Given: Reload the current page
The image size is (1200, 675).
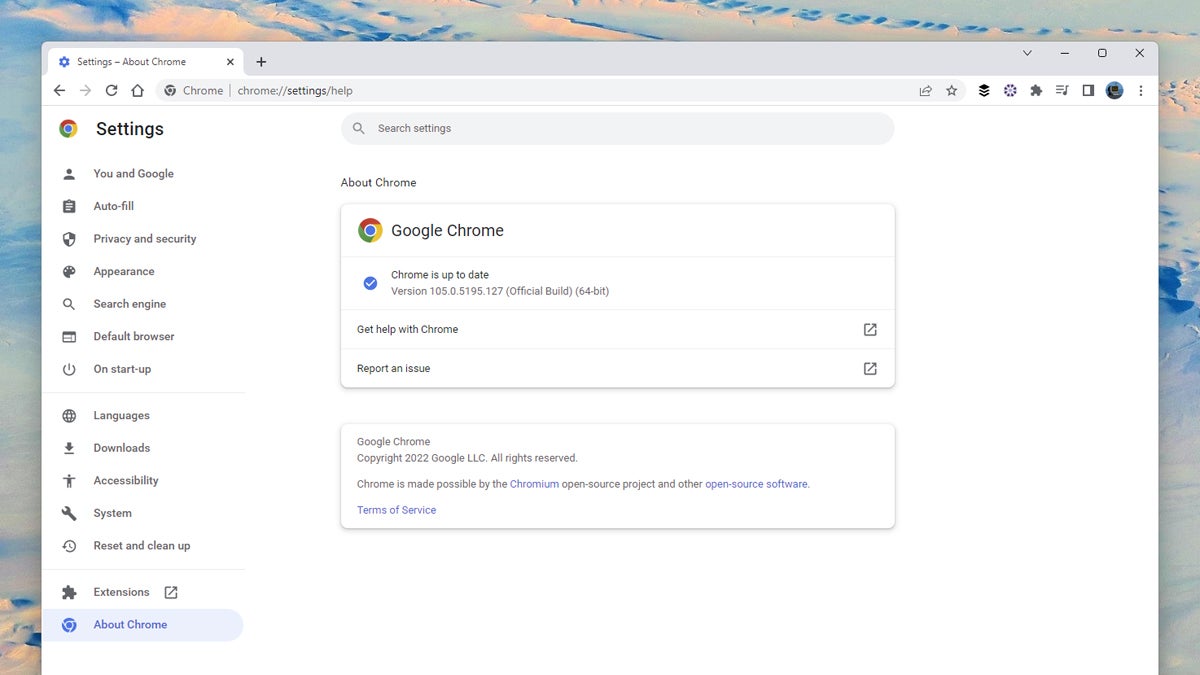Looking at the screenshot, I should 111,90.
